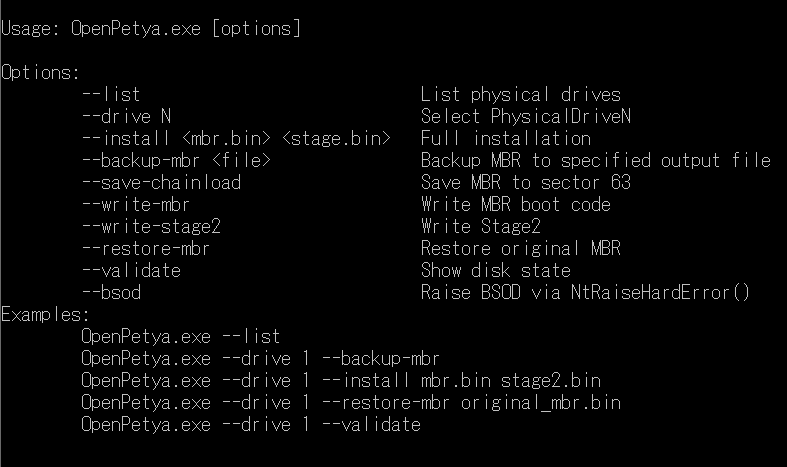Click the Usage line at top
The image size is (787, 467).
pyautogui.click(x=151, y=29)
